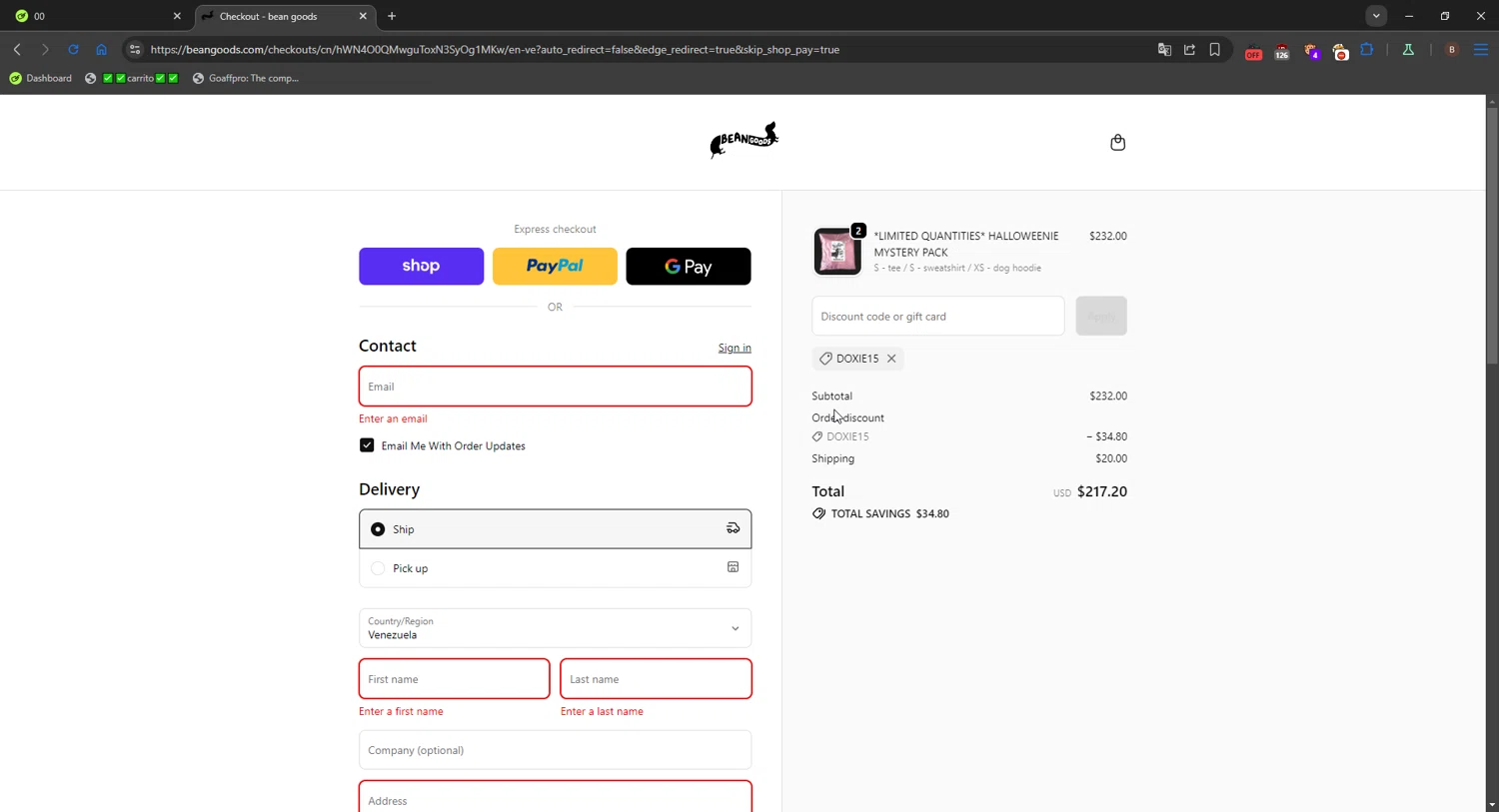Open the Goaffpro bookmark
This screenshot has height=812, width=1499.
pyautogui.click(x=246, y=78)
